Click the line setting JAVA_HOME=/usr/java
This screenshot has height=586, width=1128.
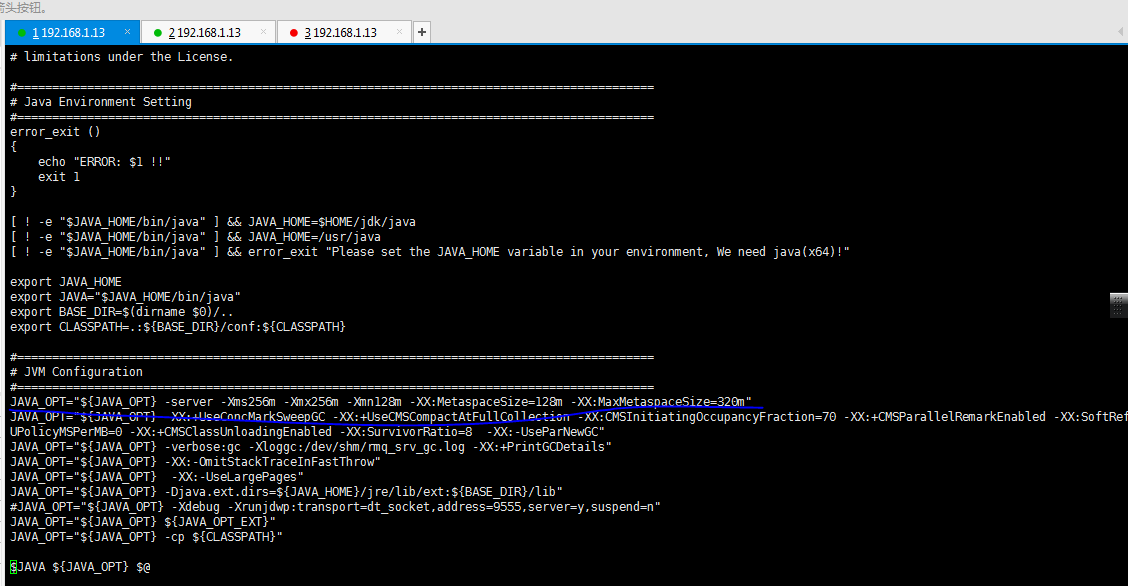[x=196, y=237]
